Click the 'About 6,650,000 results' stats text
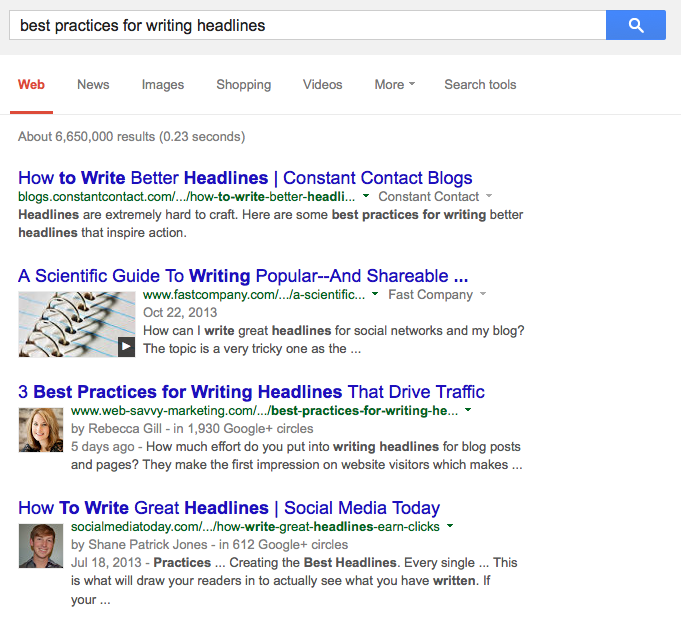 click(131, 136)
